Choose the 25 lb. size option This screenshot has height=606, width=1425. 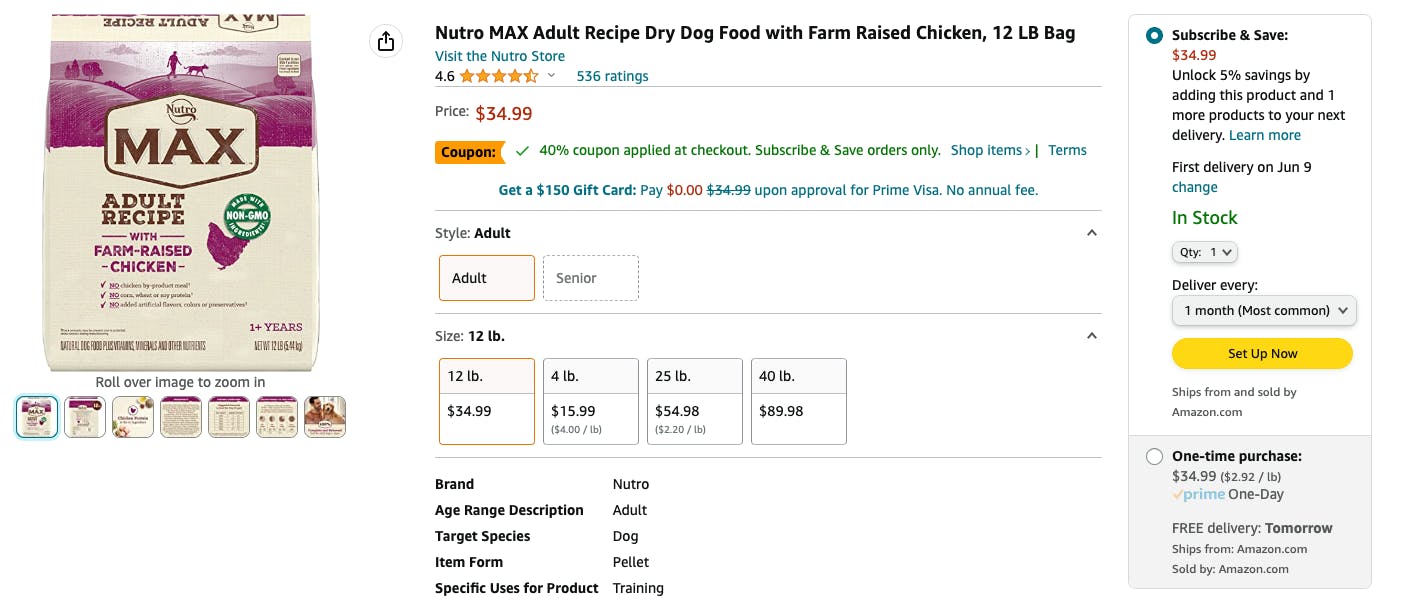(x=694, y=401)
